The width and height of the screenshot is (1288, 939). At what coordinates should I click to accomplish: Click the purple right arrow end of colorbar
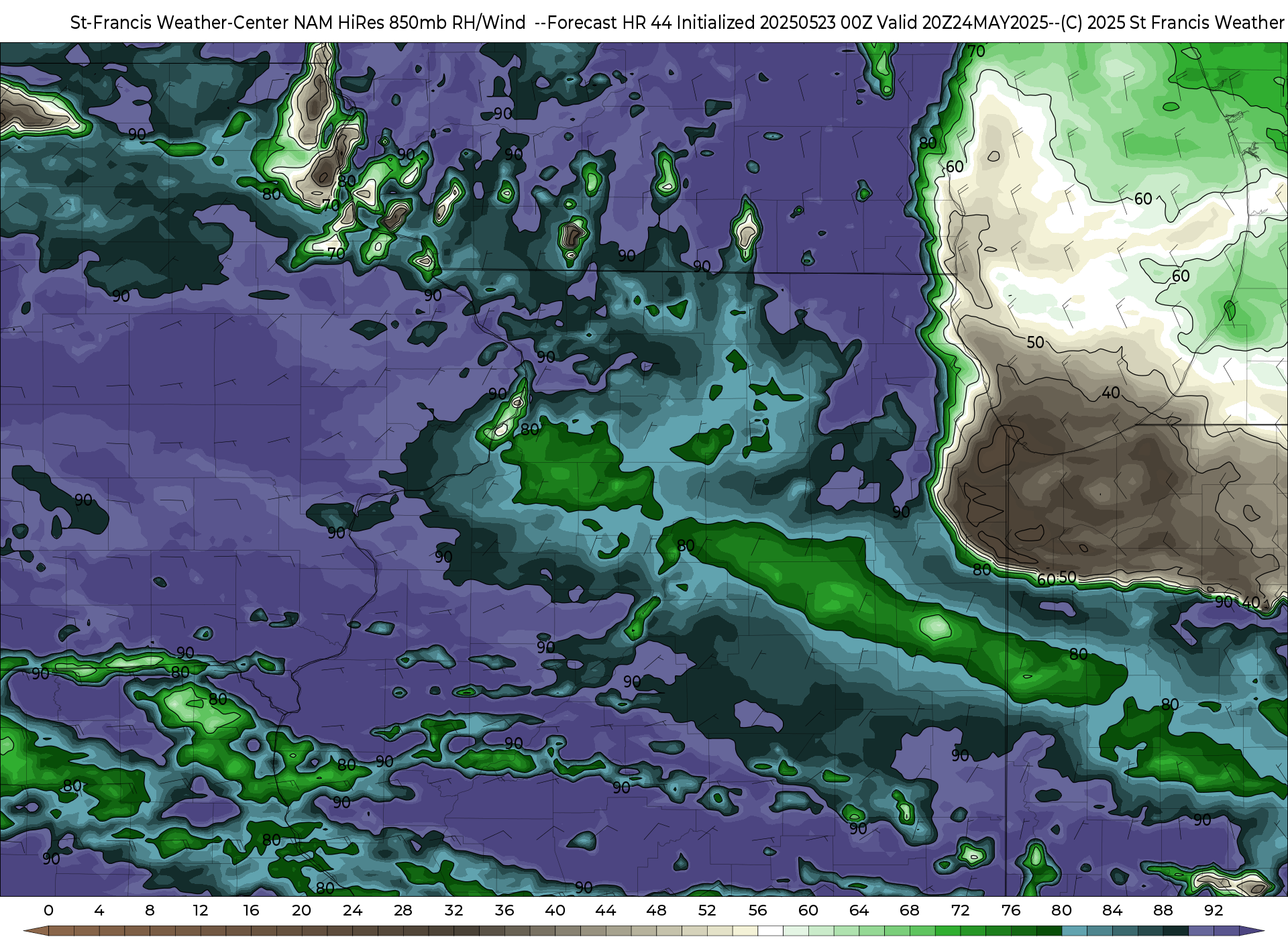(1252, 932)
